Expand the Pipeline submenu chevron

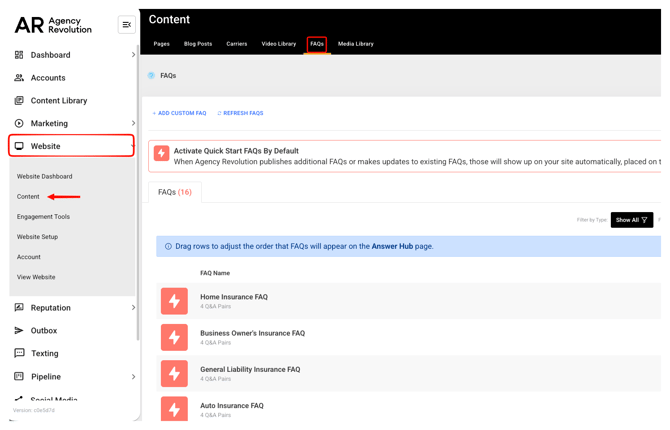point(133,377)
